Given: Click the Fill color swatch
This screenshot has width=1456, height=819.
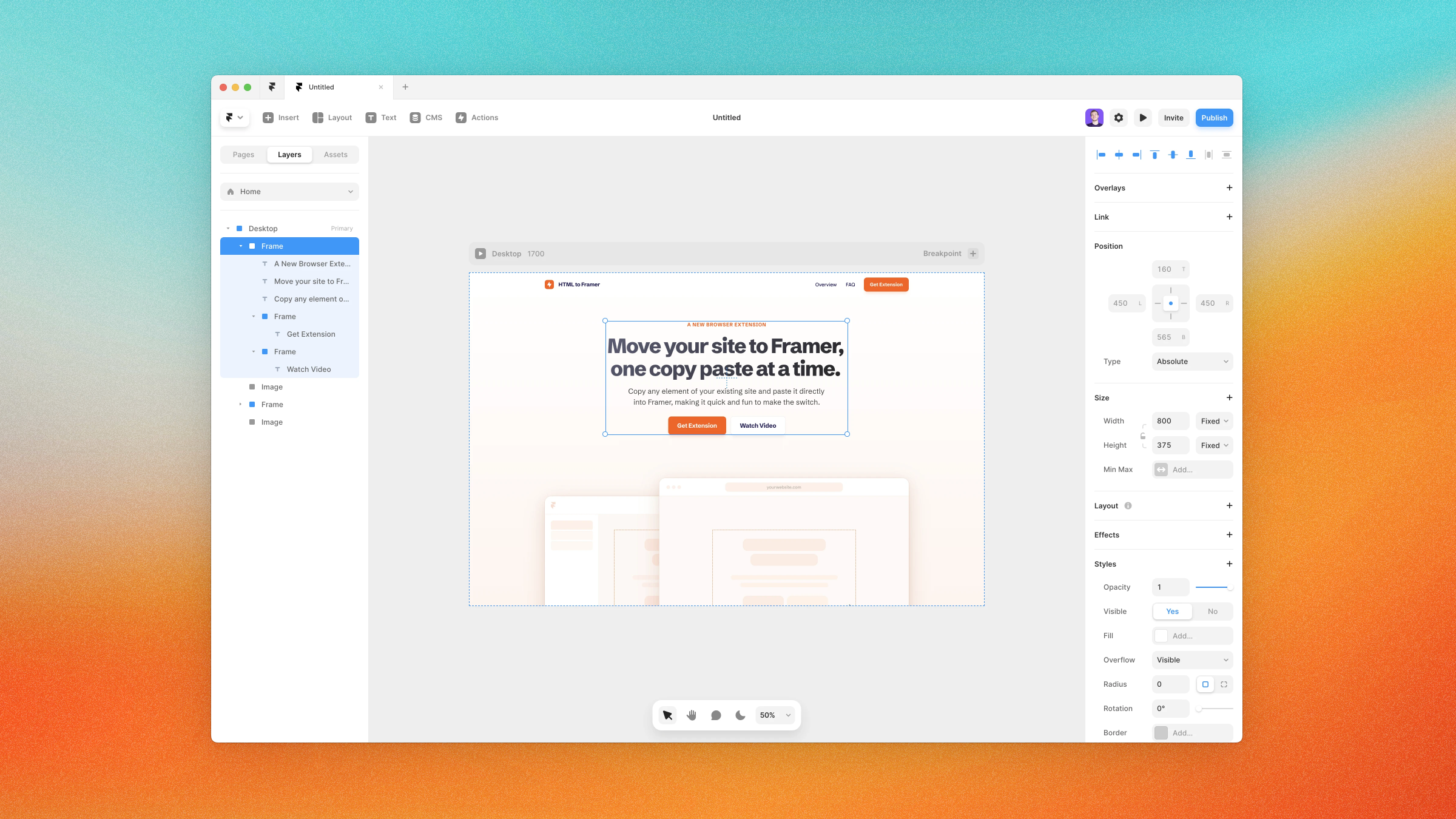Looking at the screenshot, I should point(1161,636).
